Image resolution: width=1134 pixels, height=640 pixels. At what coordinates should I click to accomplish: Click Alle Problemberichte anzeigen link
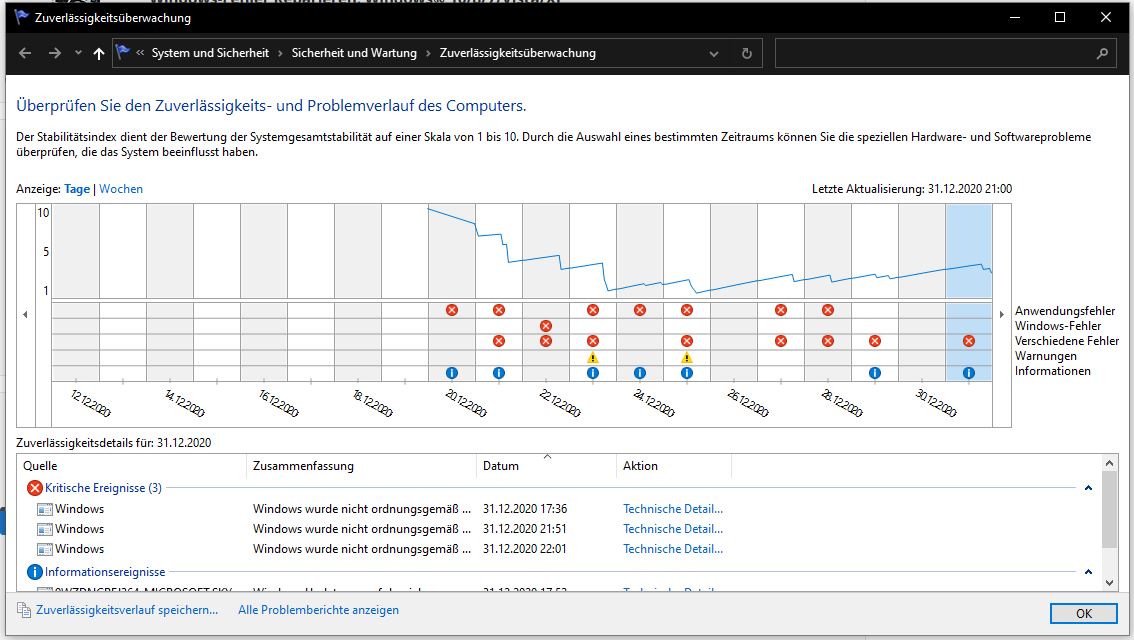(x=318, y=610)
